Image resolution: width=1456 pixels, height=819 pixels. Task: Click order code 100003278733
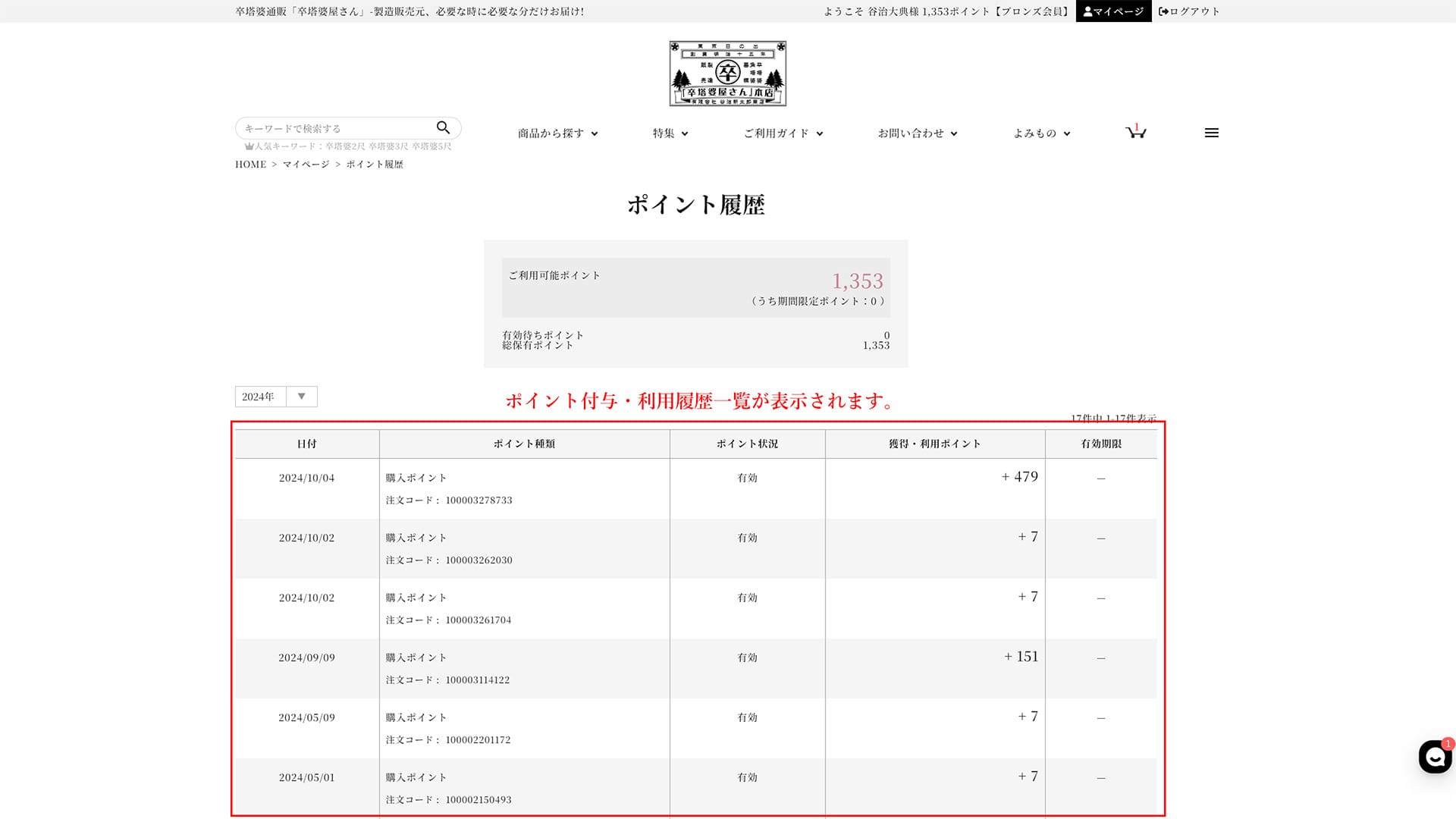(479, 500)
